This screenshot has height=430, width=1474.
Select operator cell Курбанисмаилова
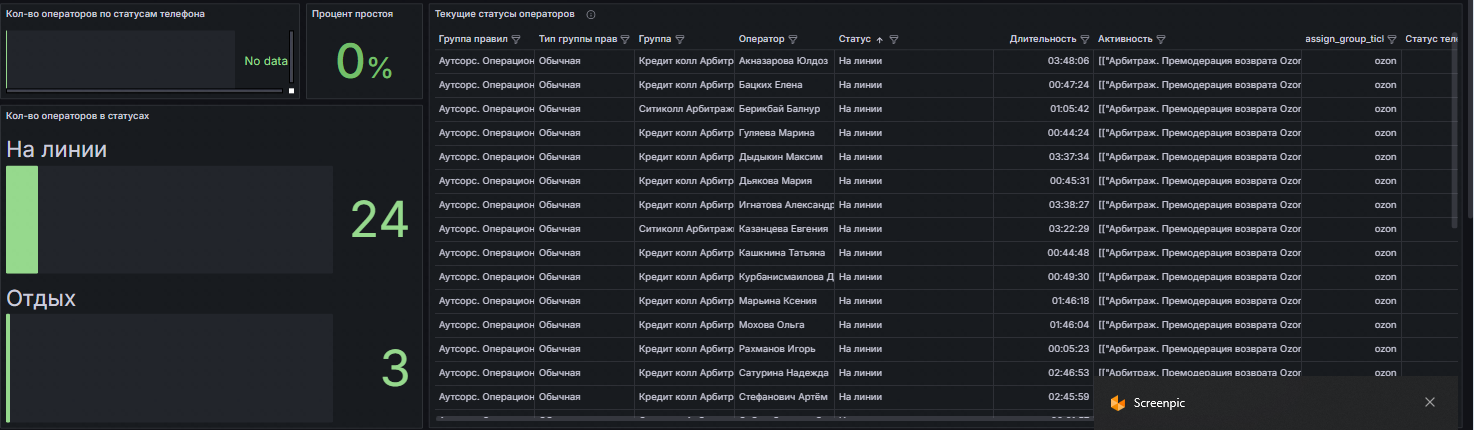coord(784,277)
